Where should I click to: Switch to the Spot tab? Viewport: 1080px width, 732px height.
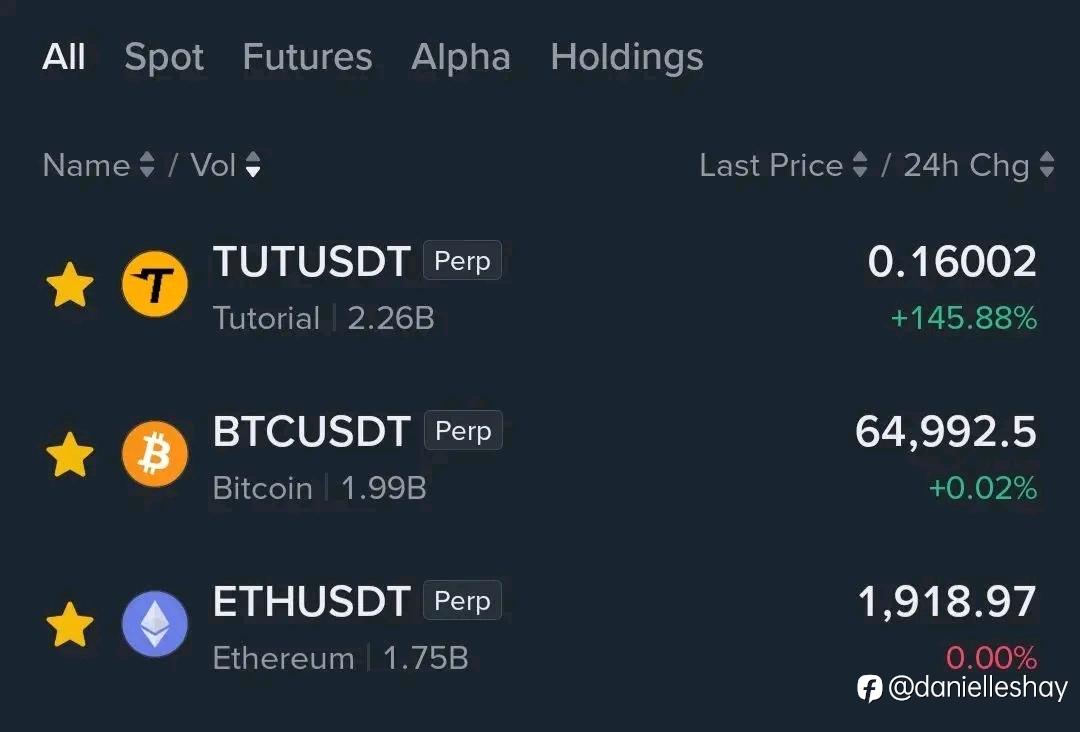click(164, 57)
